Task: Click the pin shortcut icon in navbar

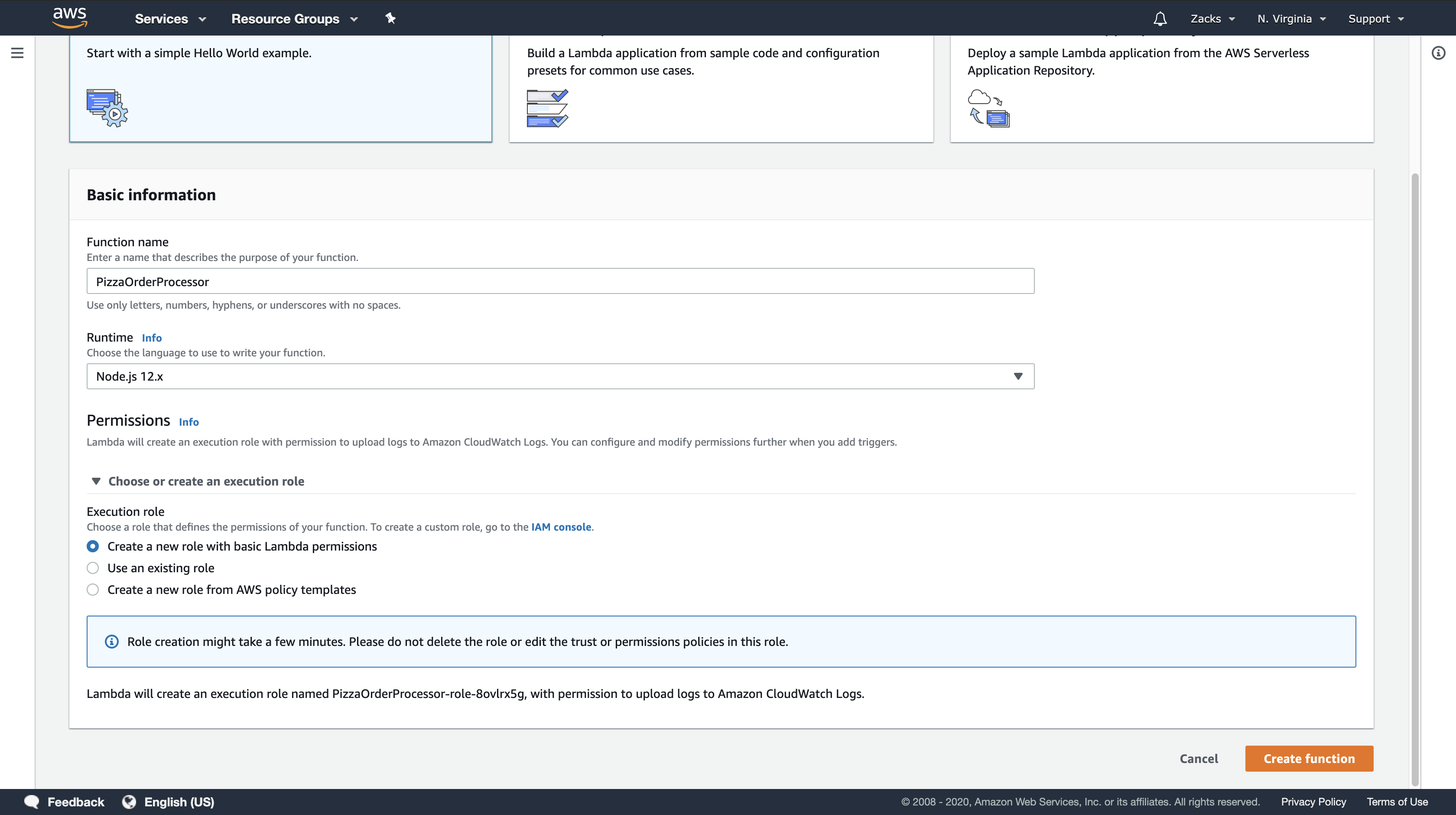Action: click(390, 18)
